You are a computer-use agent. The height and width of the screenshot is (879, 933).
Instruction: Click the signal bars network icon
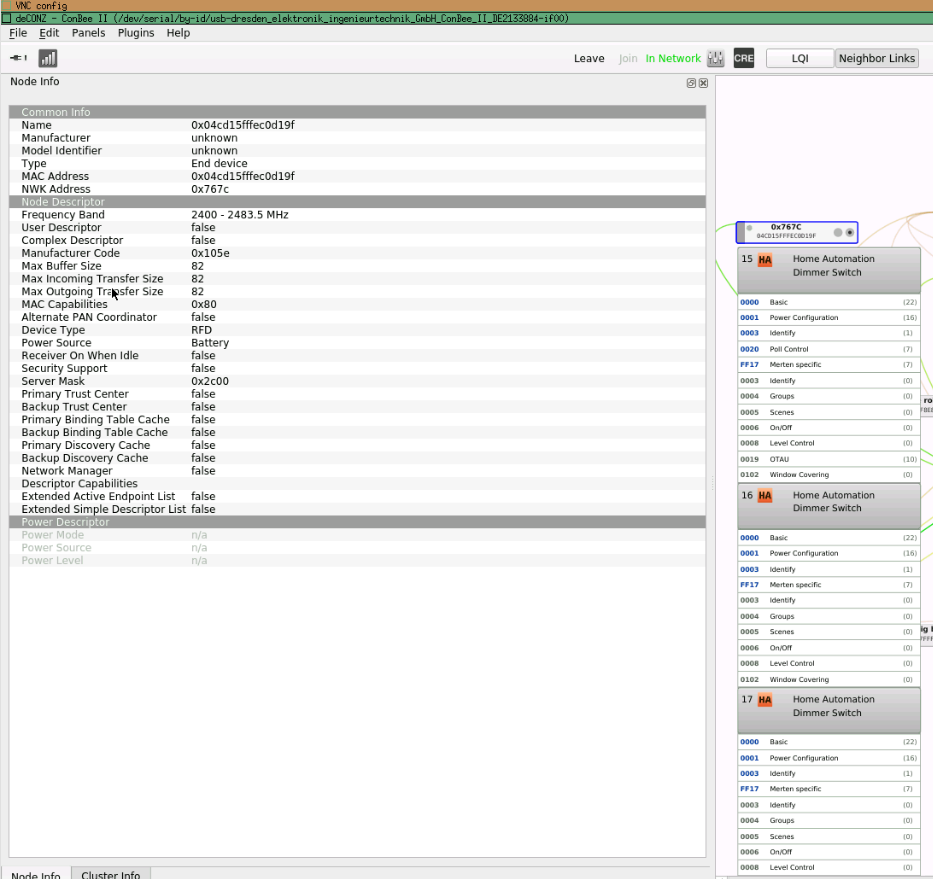pyautogui.click(x=48, y=58)
